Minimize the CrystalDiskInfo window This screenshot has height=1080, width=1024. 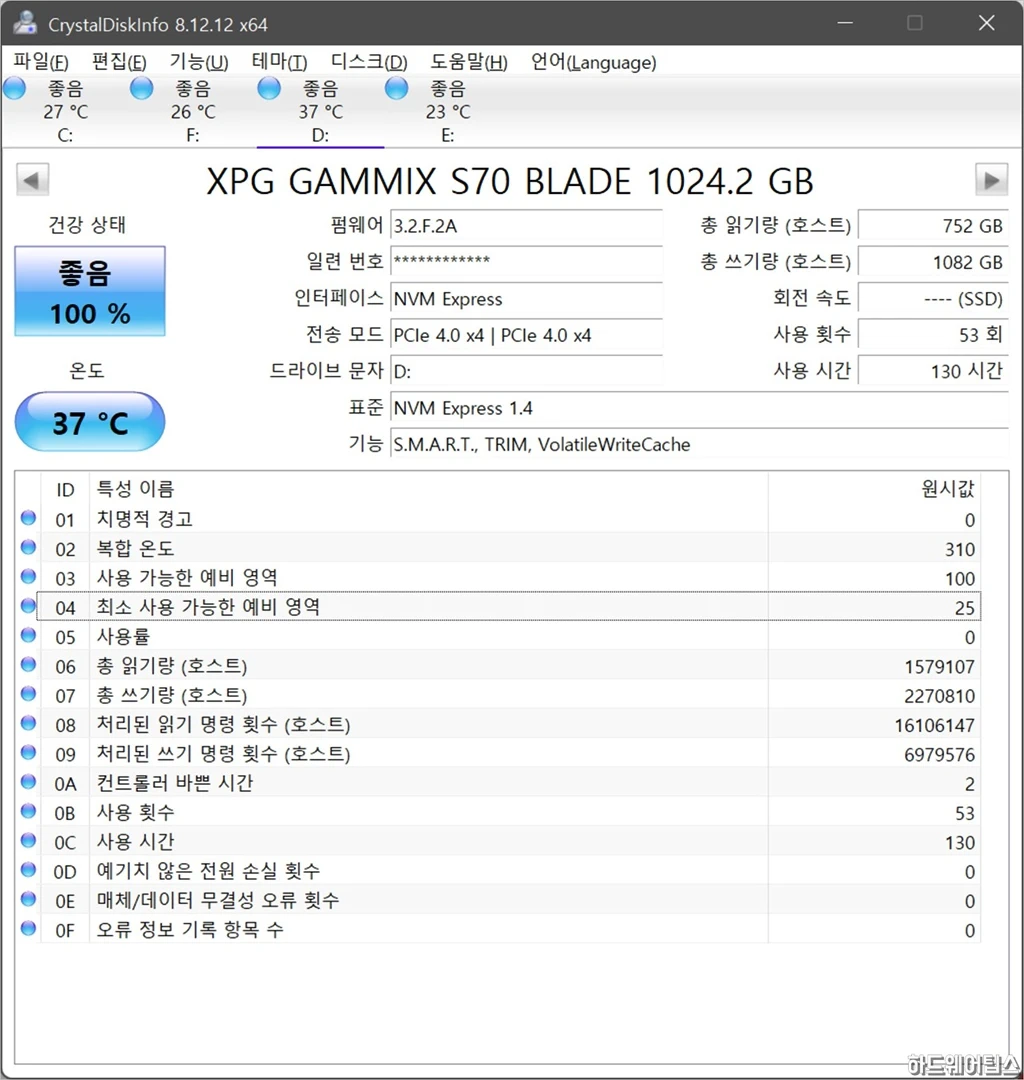tap(845, 23)
